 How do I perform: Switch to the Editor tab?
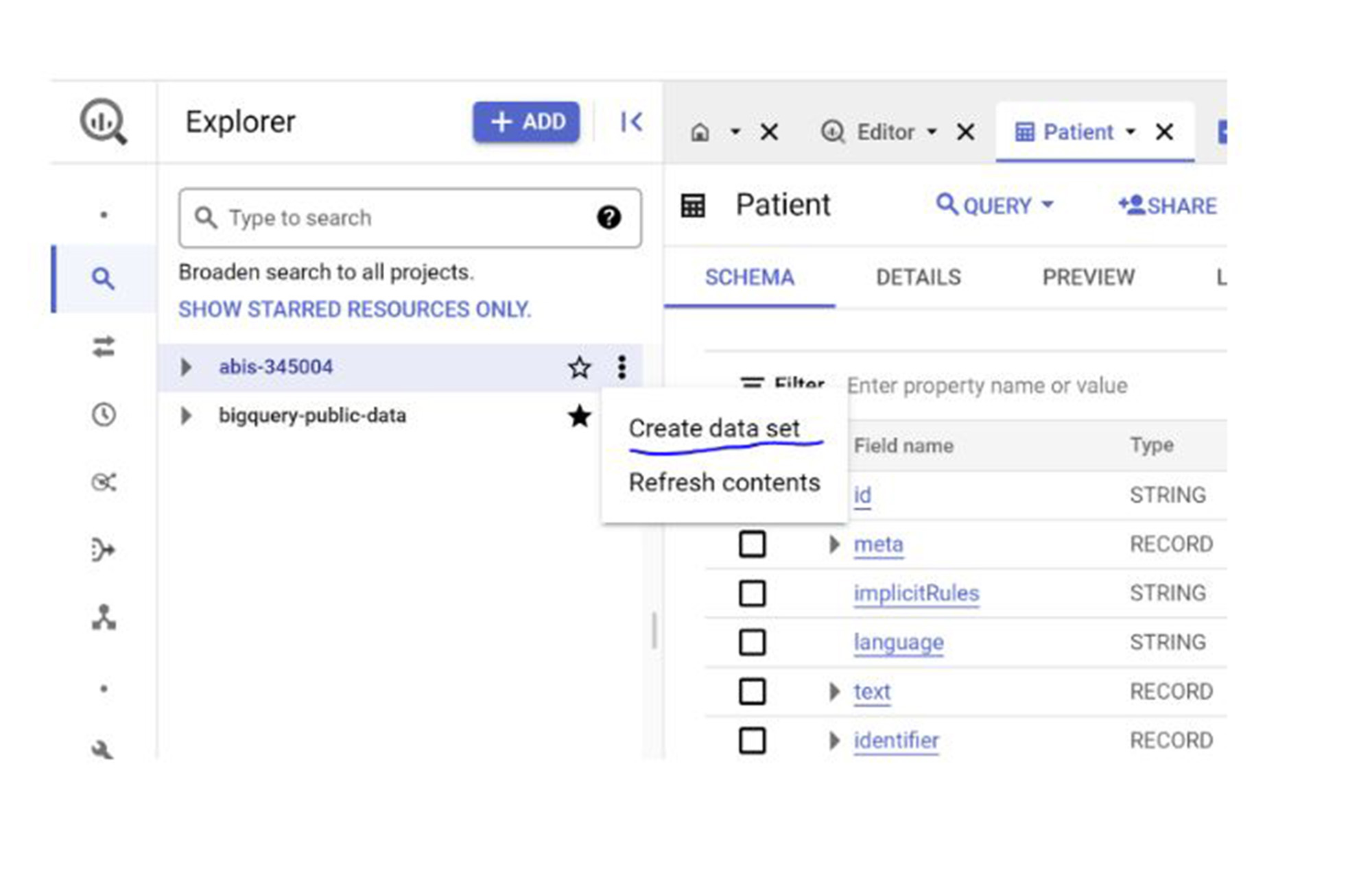click(x=885, y=132)
